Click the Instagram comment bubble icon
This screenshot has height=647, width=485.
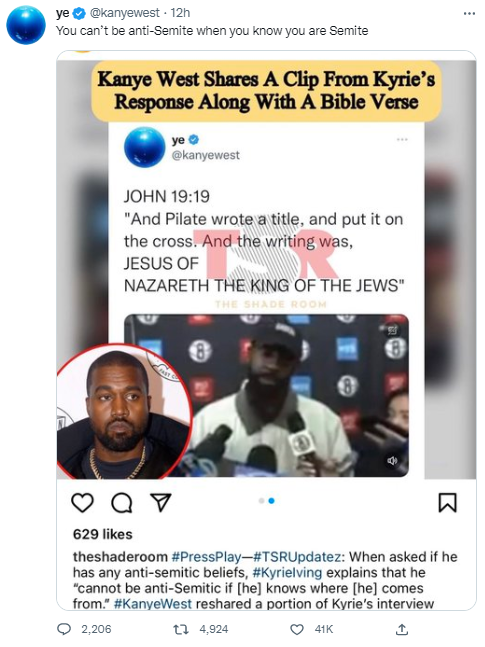(122, 503)
